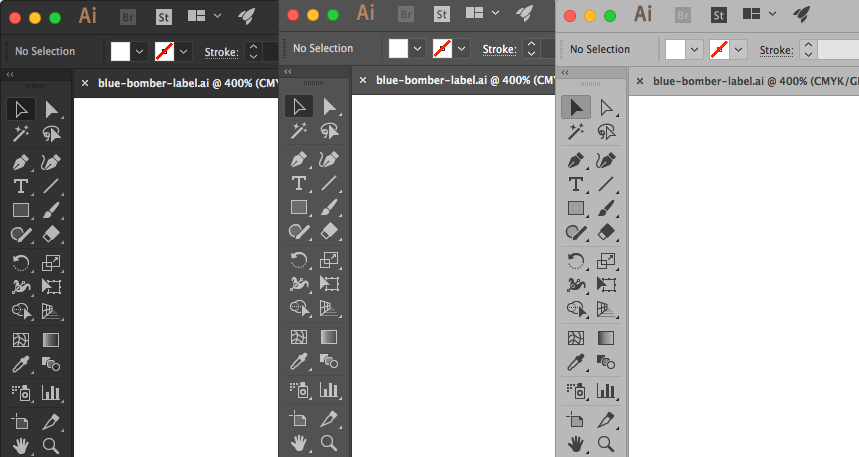
Task: Select Warp tool in the medium-gray window
Action: pos(299,283)
